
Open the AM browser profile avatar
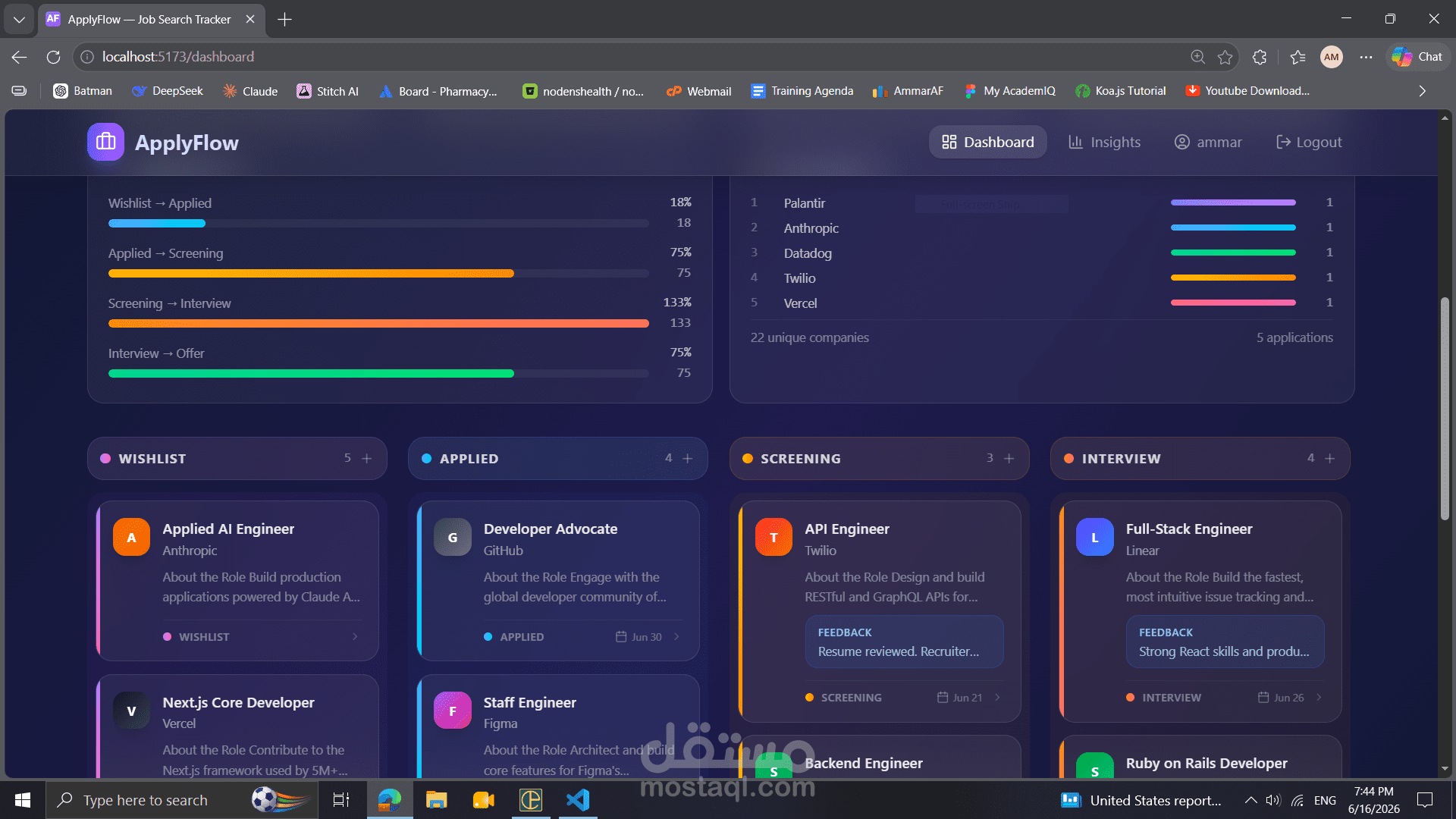tap(1332, 57)
